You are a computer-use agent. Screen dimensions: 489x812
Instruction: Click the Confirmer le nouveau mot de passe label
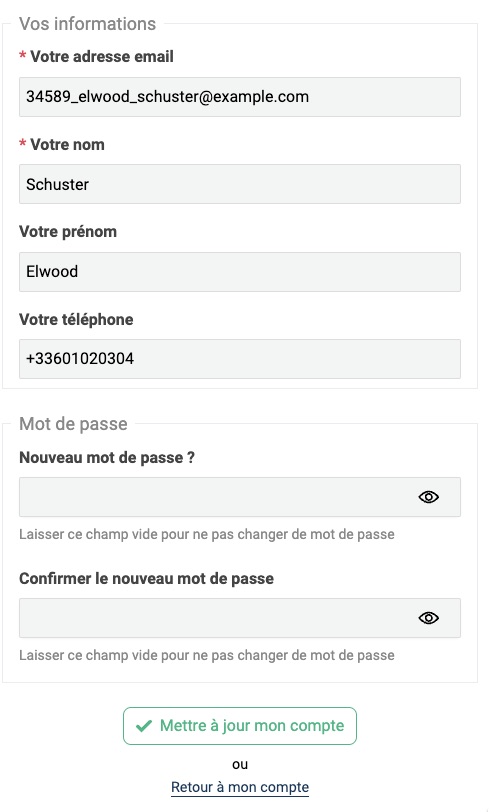point(147,578)
